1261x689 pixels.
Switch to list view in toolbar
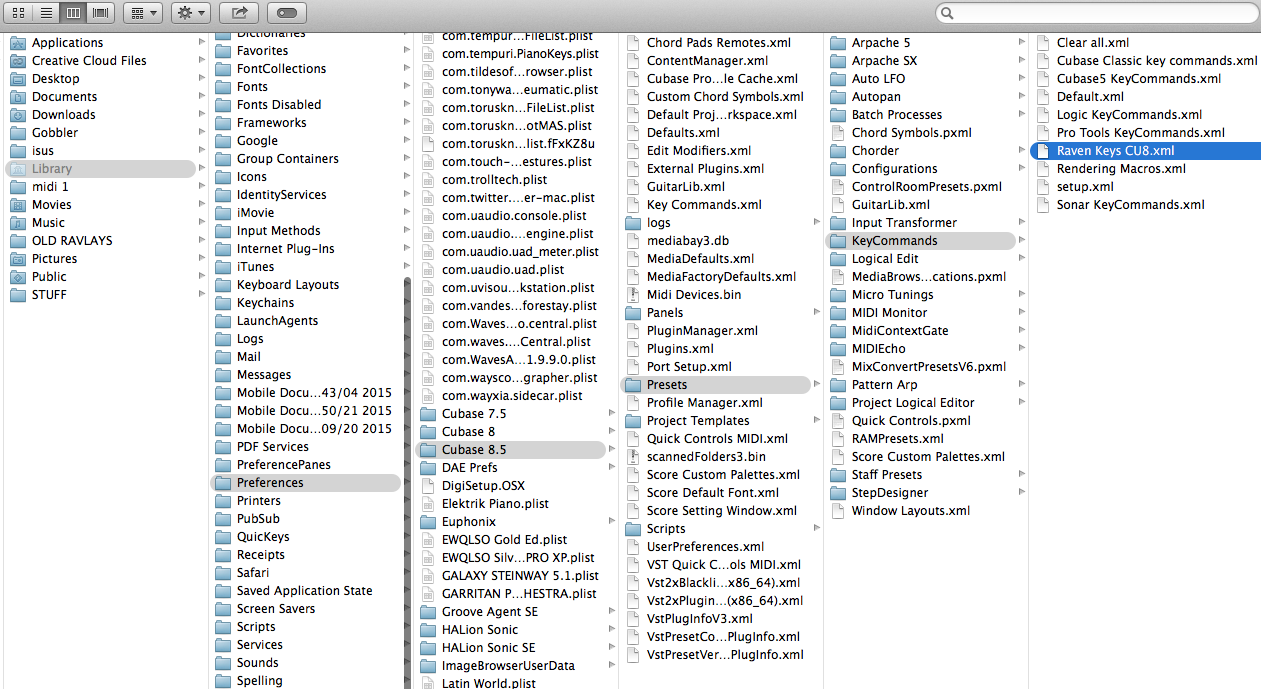click(x=45, y=13)
